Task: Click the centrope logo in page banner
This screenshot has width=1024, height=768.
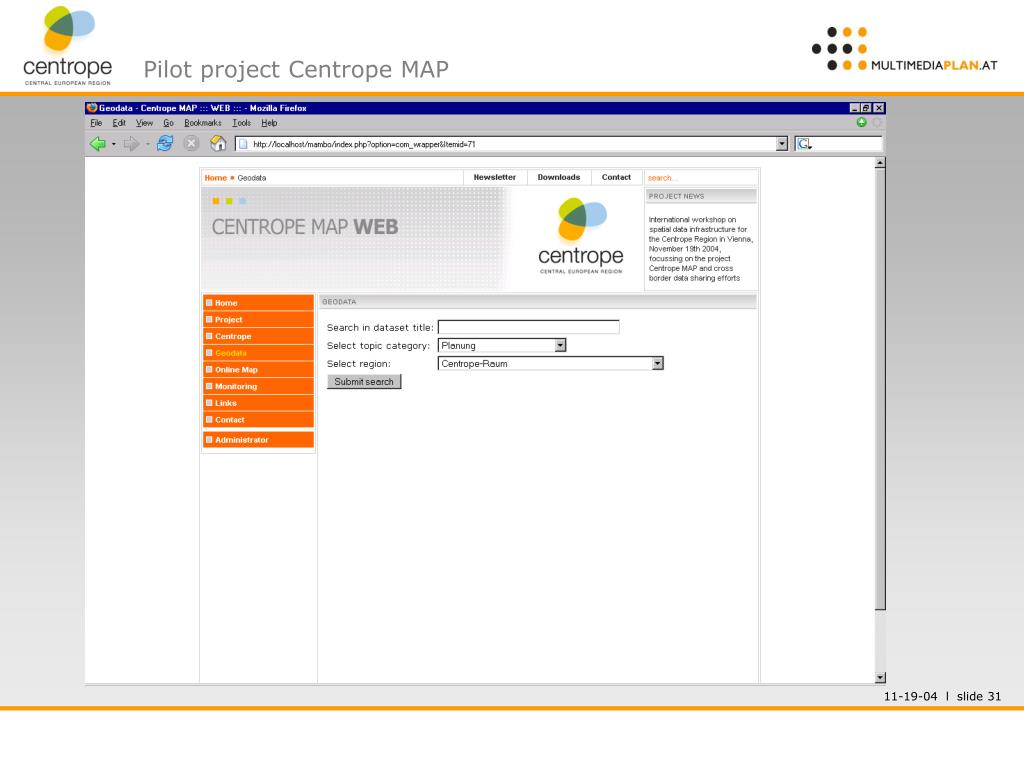Action: coord(581,236)
